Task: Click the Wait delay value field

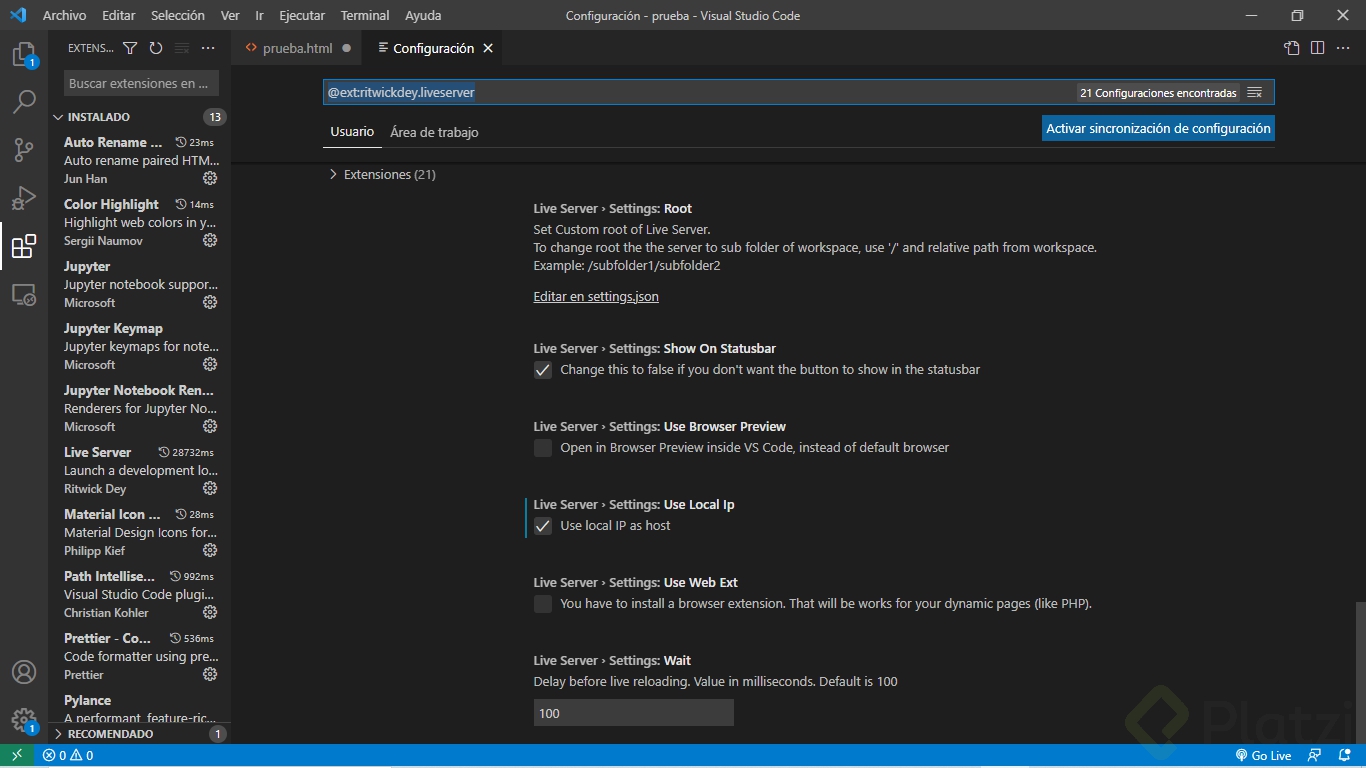Action: pyautogui.click(x=633, y=713)
